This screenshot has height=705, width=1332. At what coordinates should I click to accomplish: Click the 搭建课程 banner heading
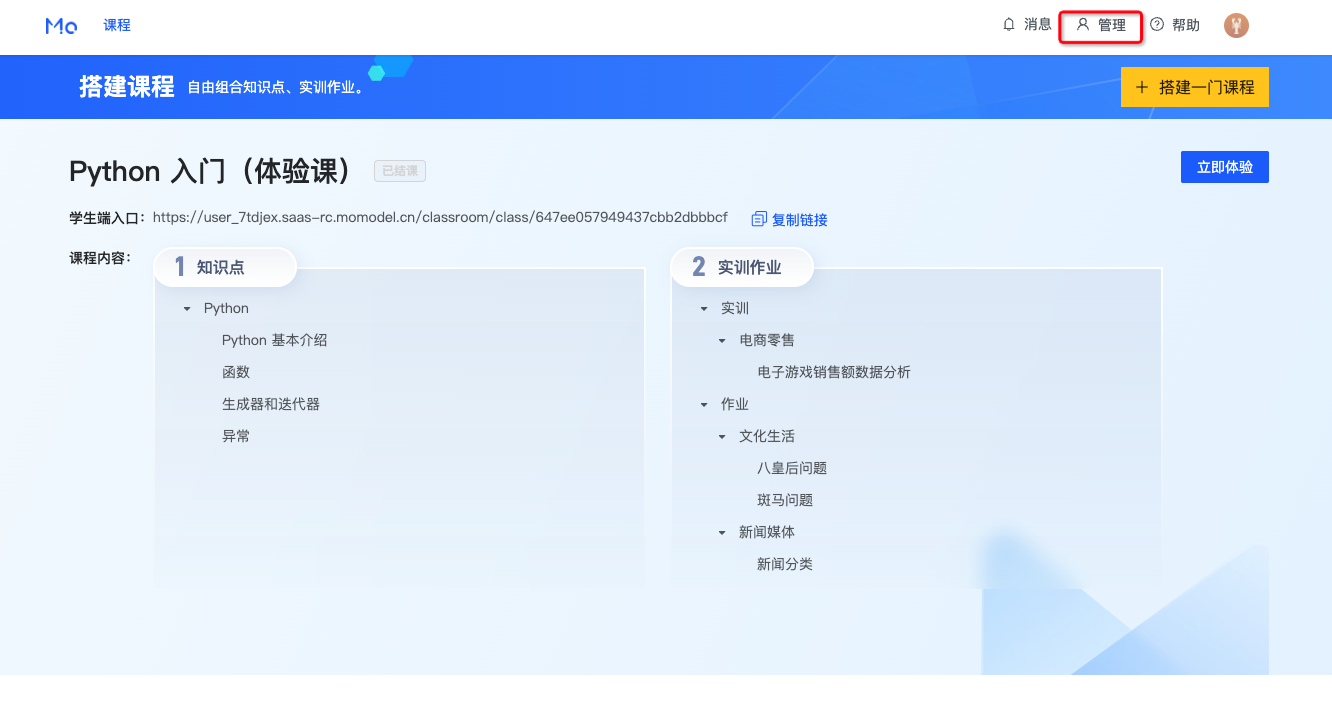pyautogui.click(x=127, y=87)
